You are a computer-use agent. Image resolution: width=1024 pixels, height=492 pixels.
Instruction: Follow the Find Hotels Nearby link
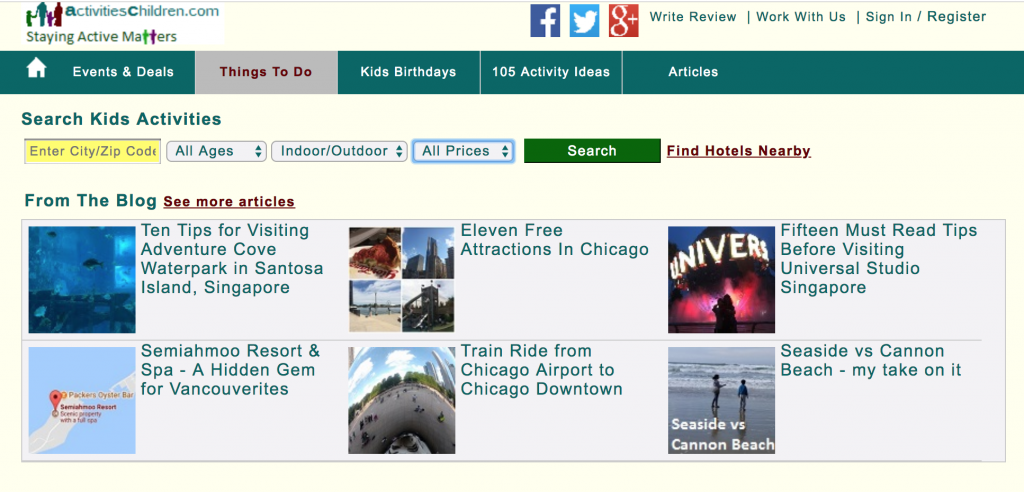739,151
